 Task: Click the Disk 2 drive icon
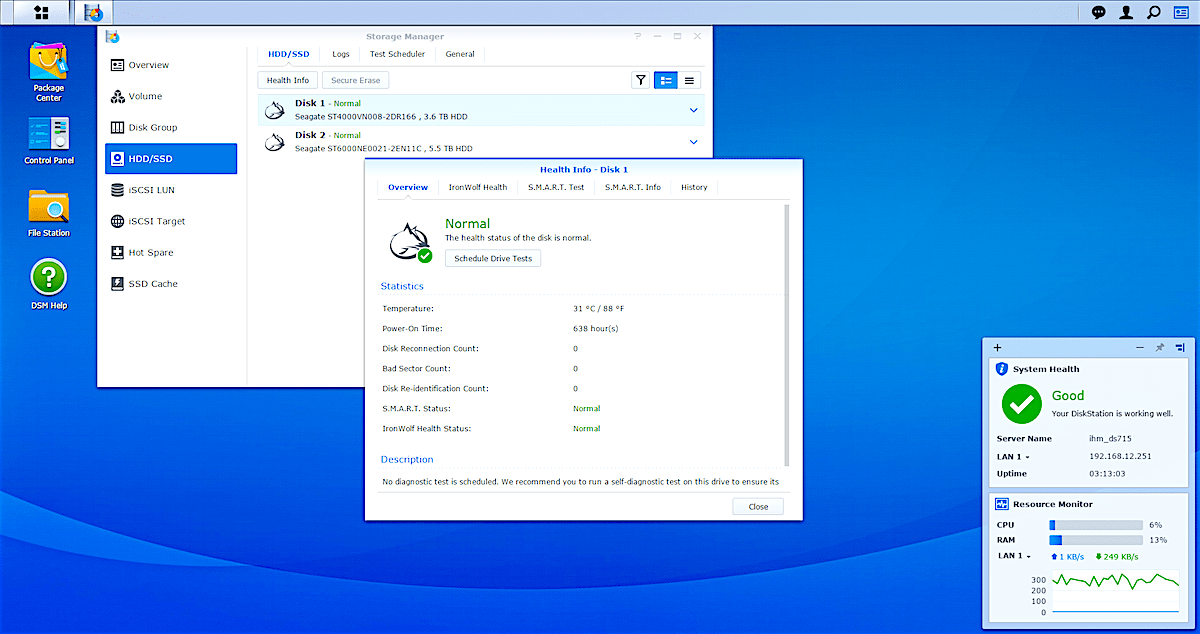point(276,142)
